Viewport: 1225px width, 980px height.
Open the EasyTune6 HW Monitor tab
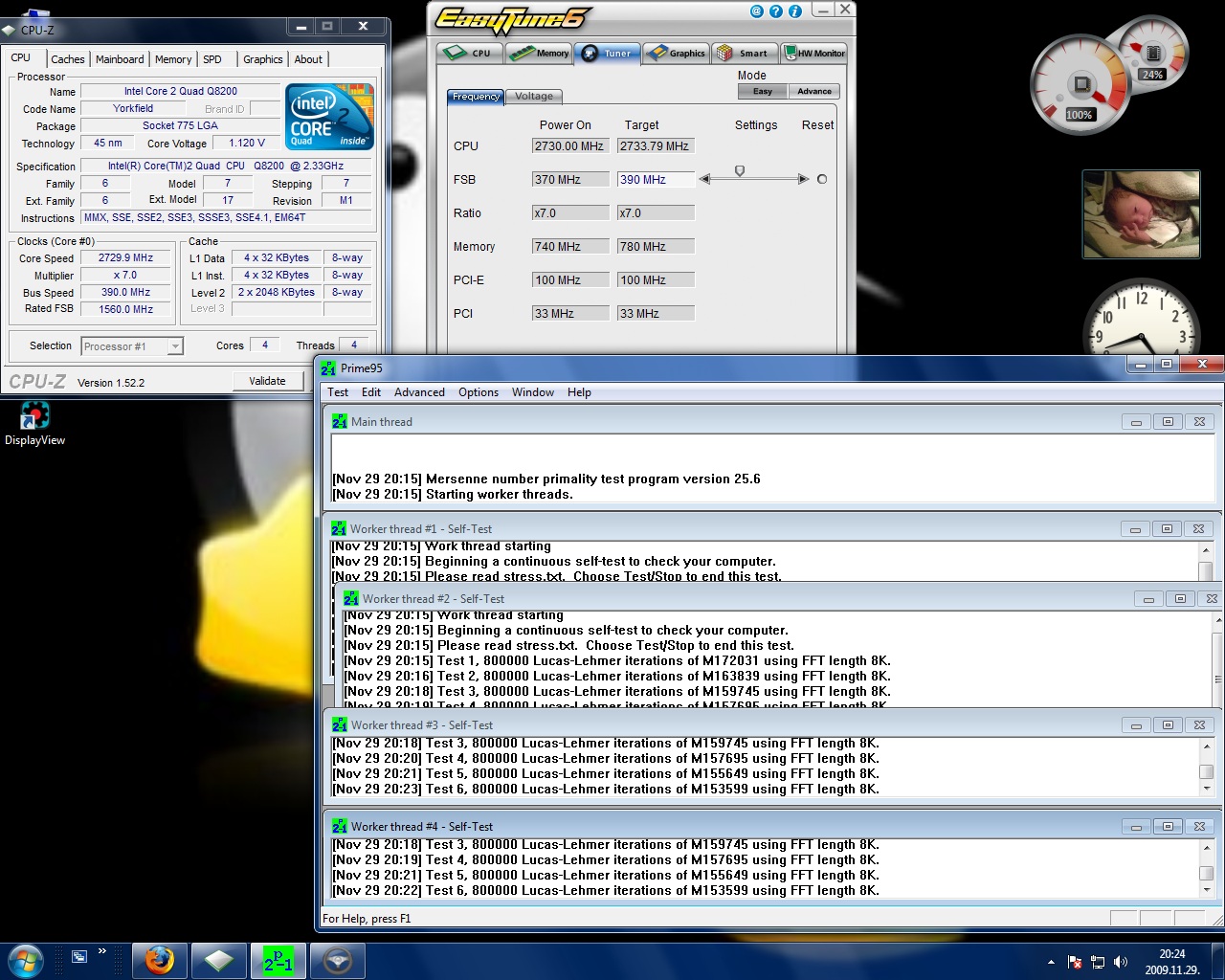[814, 53]
